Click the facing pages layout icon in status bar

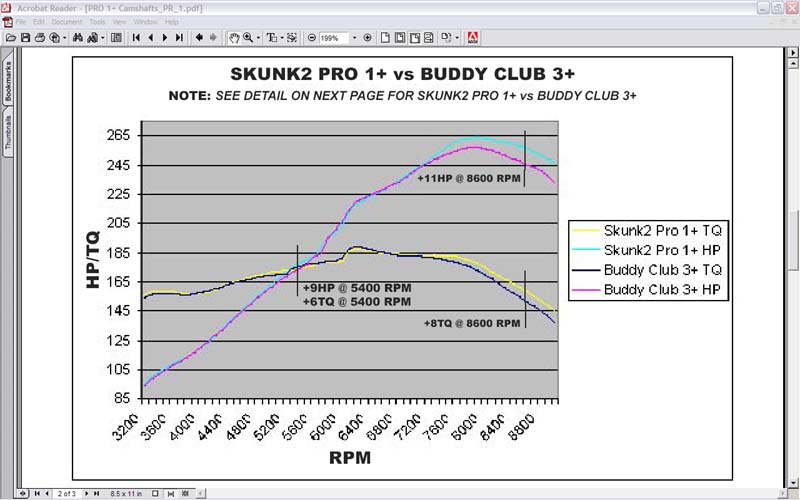[186, 493]
